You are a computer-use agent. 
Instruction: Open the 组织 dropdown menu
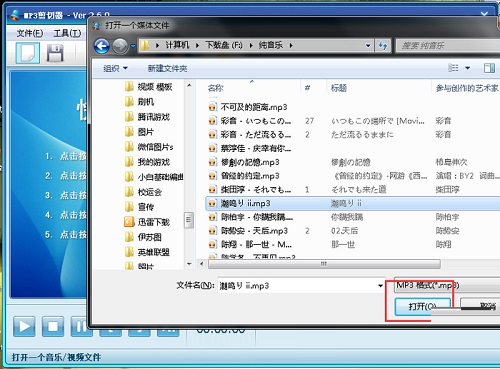pos(115,68)
